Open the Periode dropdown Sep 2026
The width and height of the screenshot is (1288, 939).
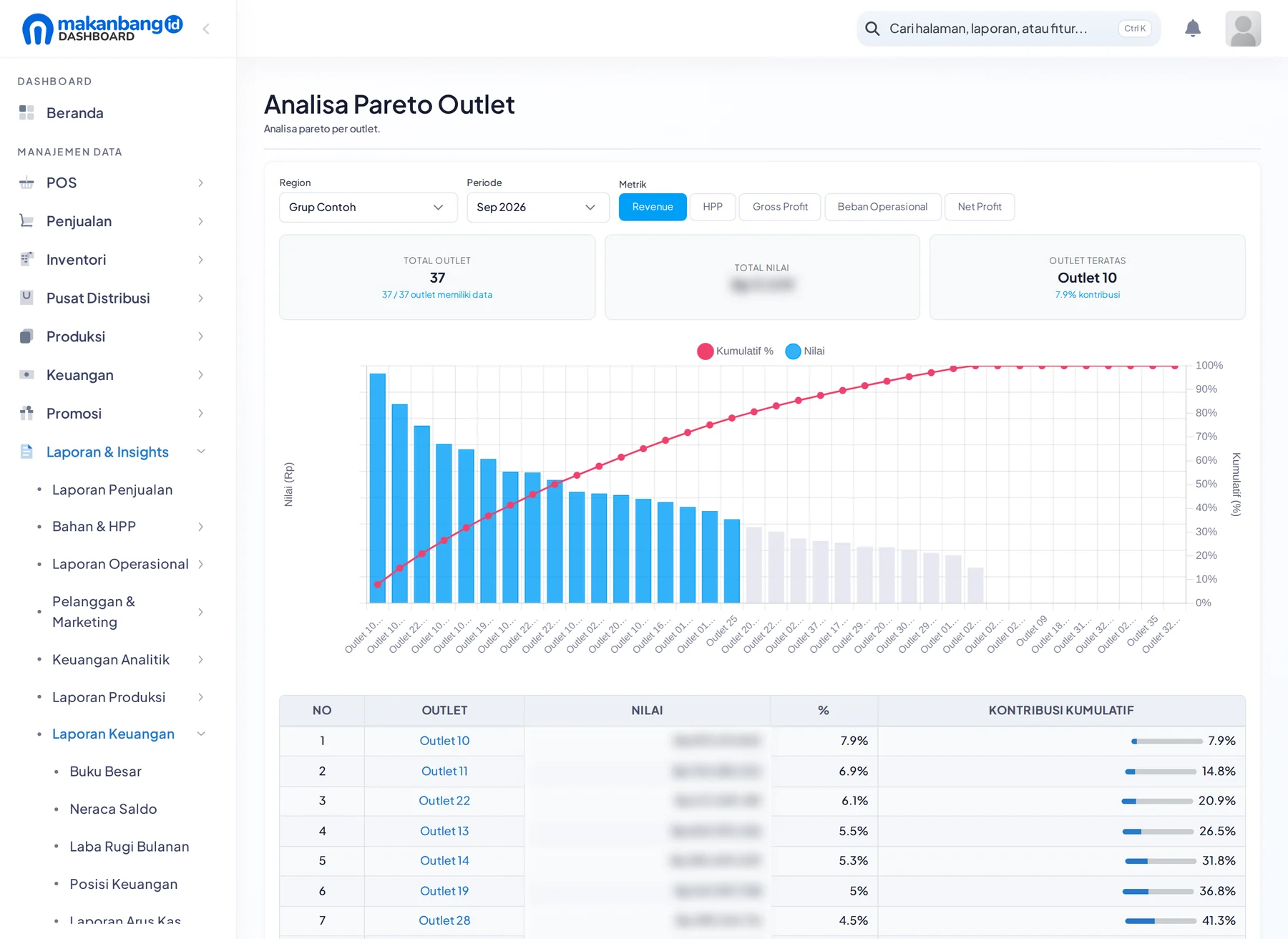538,208
